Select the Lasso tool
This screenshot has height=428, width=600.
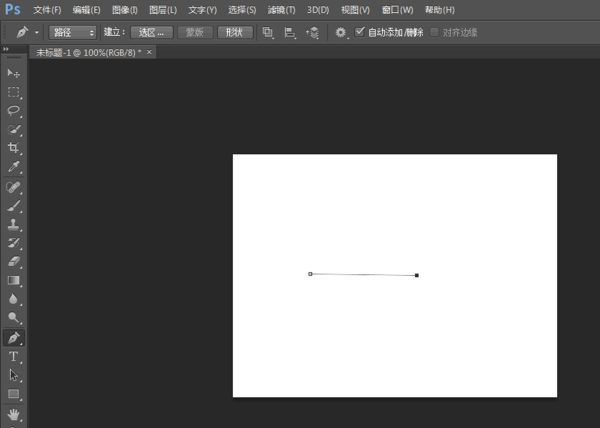coord(13,111)
